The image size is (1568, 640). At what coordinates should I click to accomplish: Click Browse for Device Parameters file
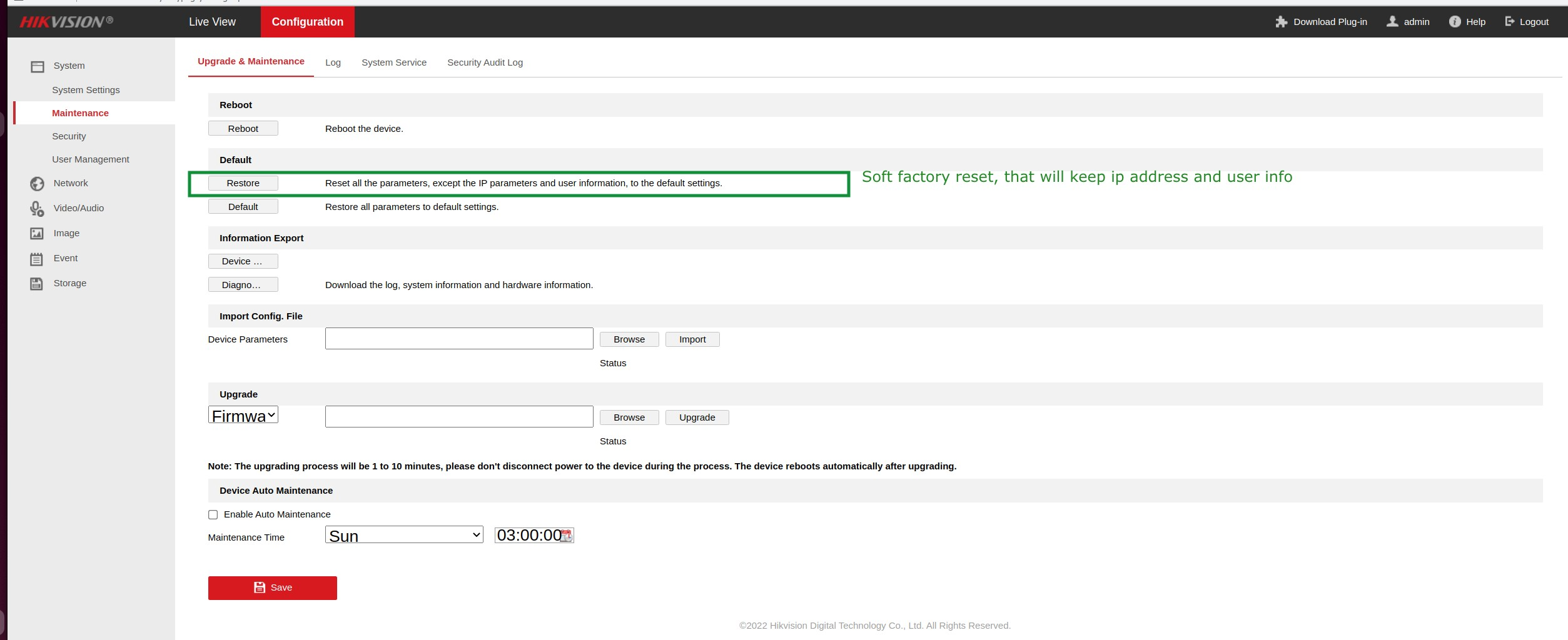tap(629, 339)
